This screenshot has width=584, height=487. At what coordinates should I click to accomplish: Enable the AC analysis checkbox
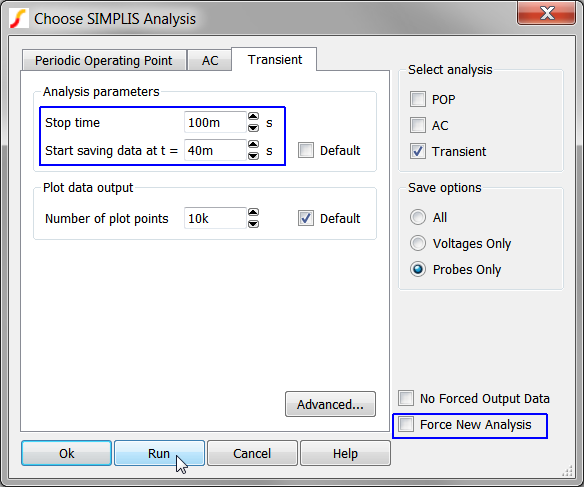[418, 125]
